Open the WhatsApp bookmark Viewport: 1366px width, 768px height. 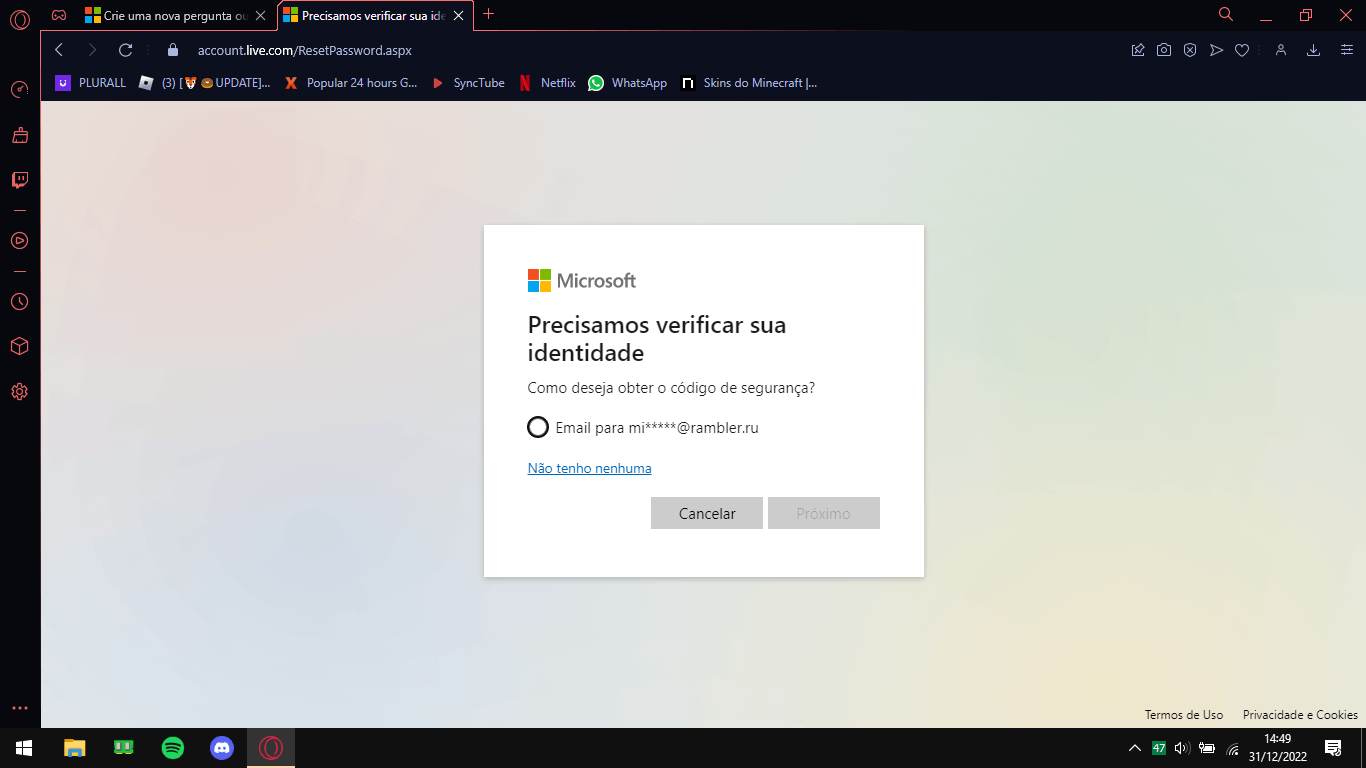628,83
